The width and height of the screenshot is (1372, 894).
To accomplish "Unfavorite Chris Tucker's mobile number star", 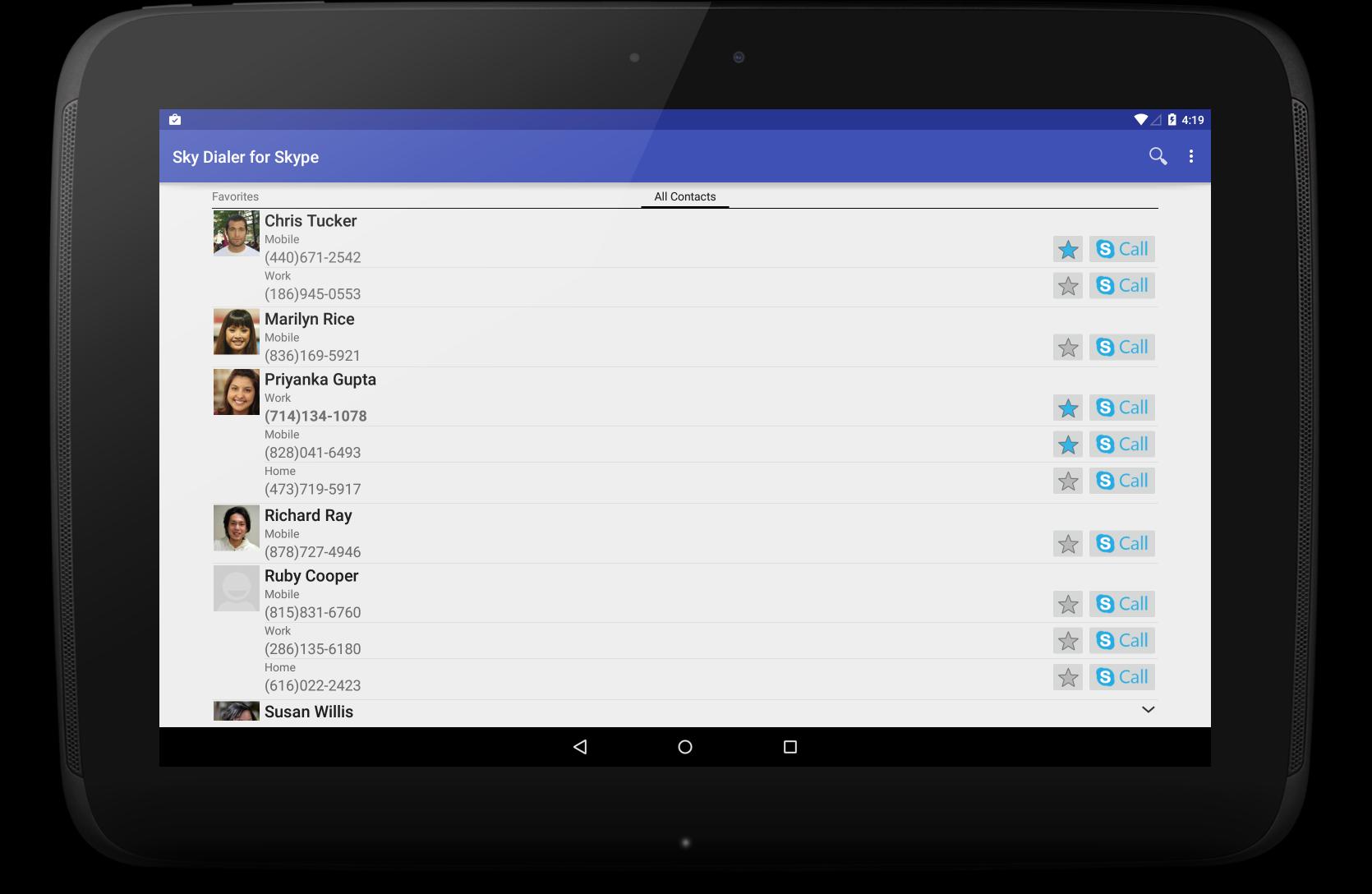I will (x=1068, y=249).
